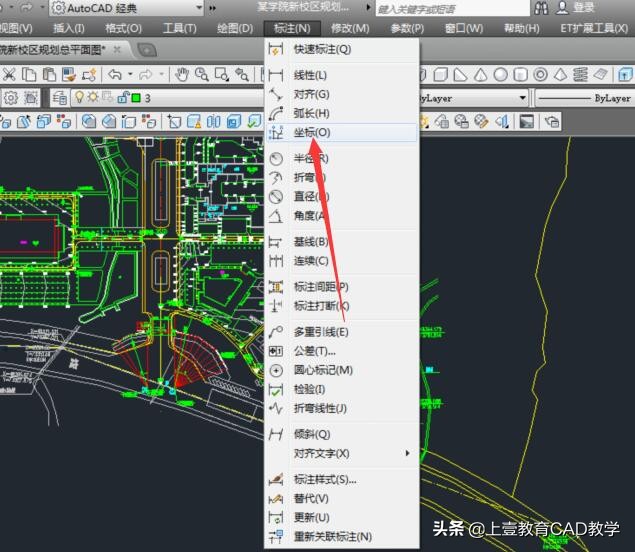
Task: Click the Check solid icon with green checkmark
Action: coord(254,121)
